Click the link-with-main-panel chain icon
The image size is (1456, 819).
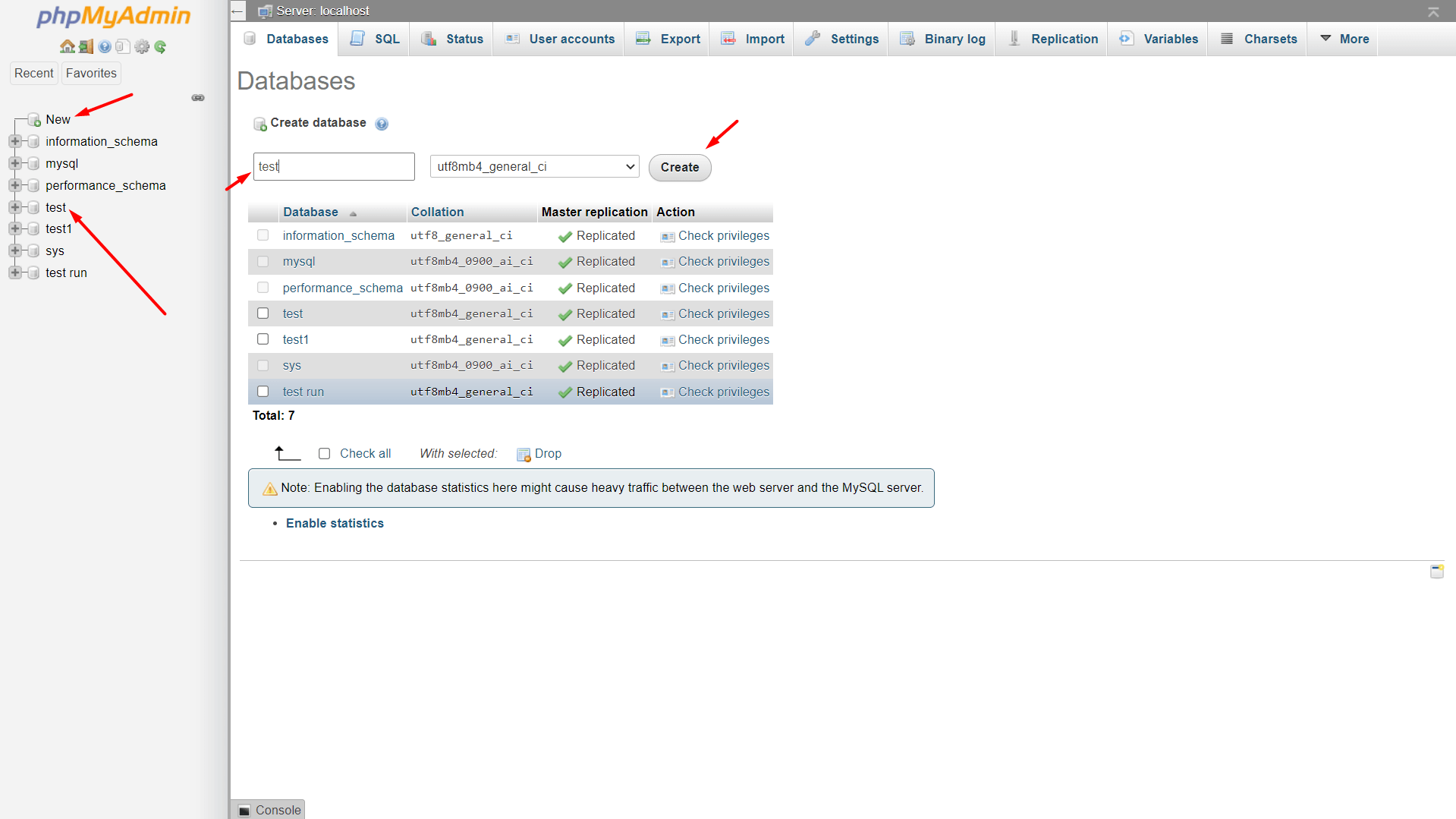pyautogui.click(x=198, y=98)
